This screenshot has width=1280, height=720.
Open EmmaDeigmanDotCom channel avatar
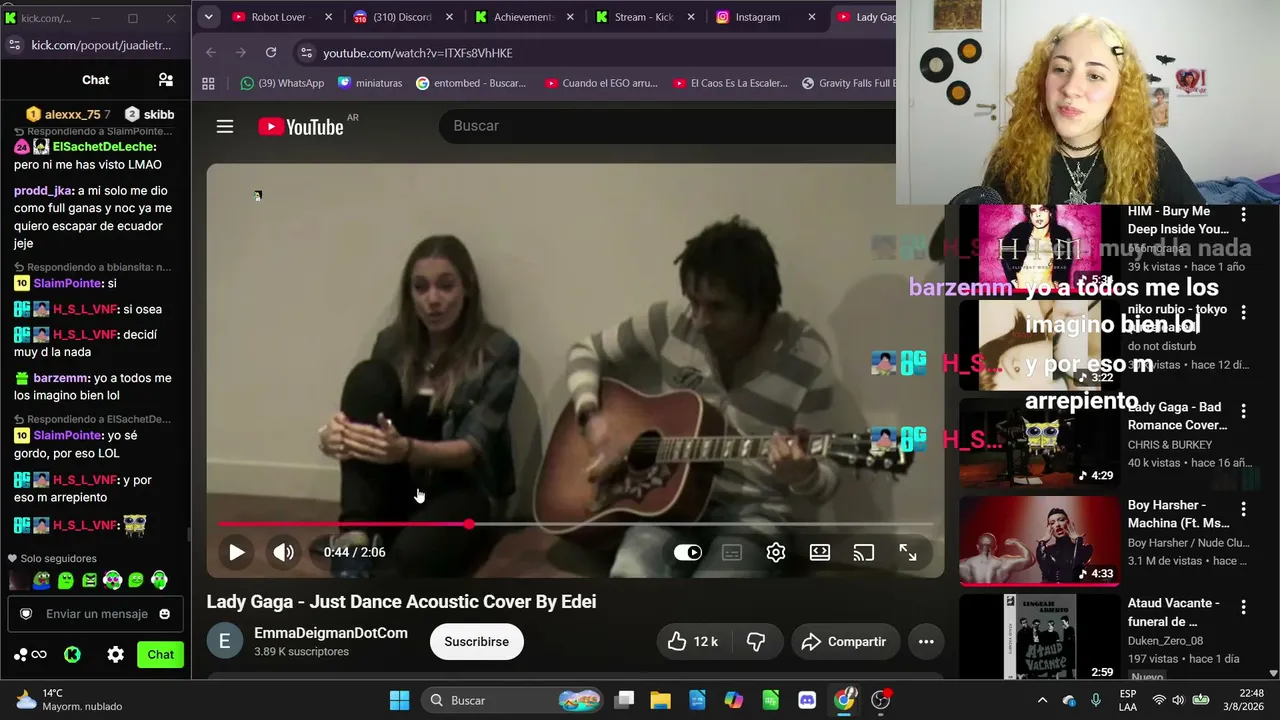[225, 641]
